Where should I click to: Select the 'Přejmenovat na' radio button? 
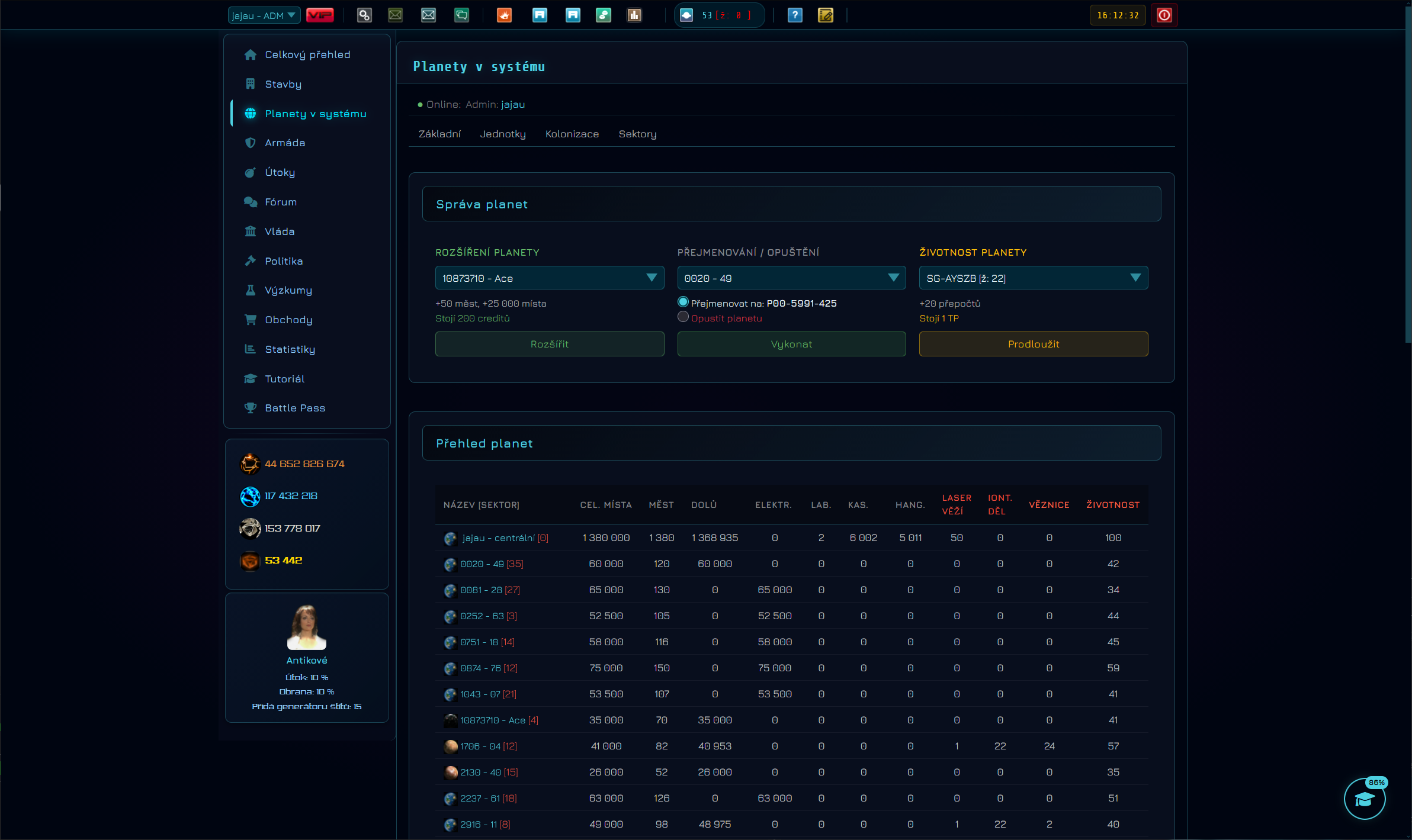[x=683, y=302]
